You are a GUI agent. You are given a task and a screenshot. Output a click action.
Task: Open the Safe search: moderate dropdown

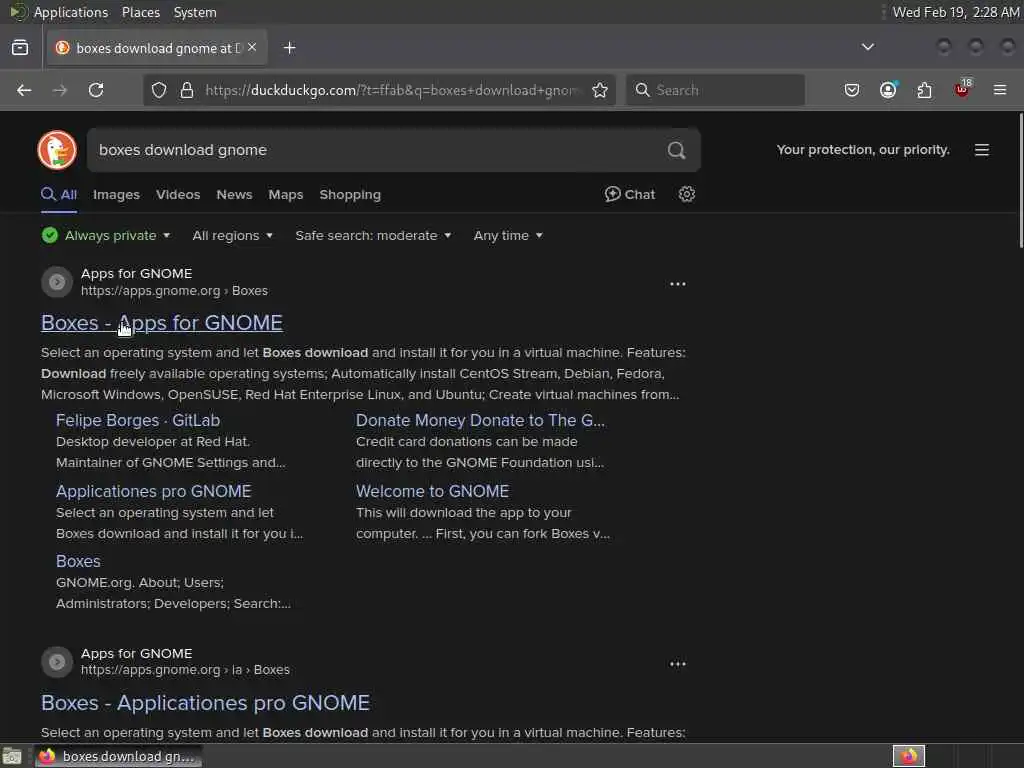coord(373,235)
